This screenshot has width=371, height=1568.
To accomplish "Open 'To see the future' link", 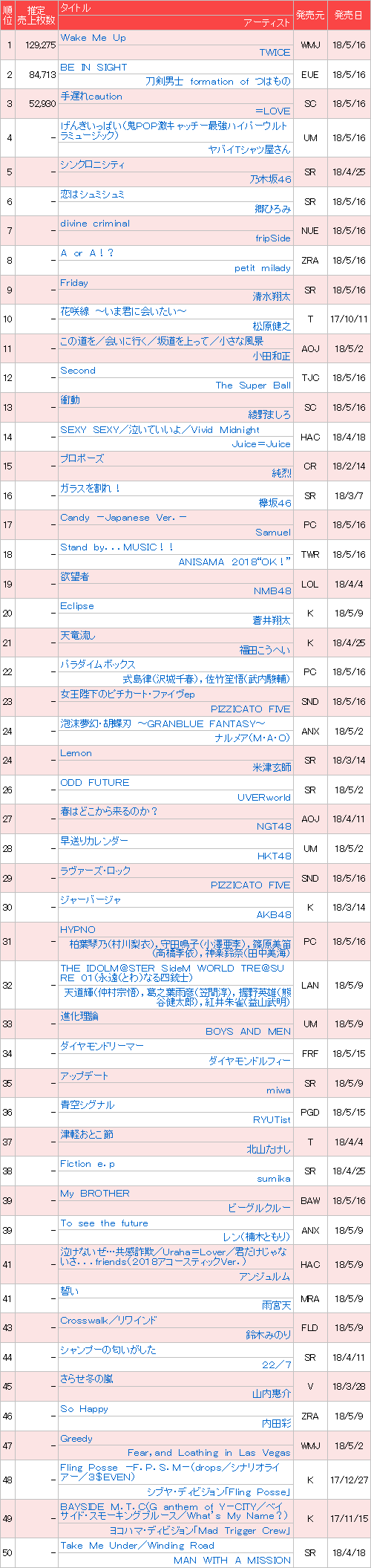I will tap(105, 1223).
